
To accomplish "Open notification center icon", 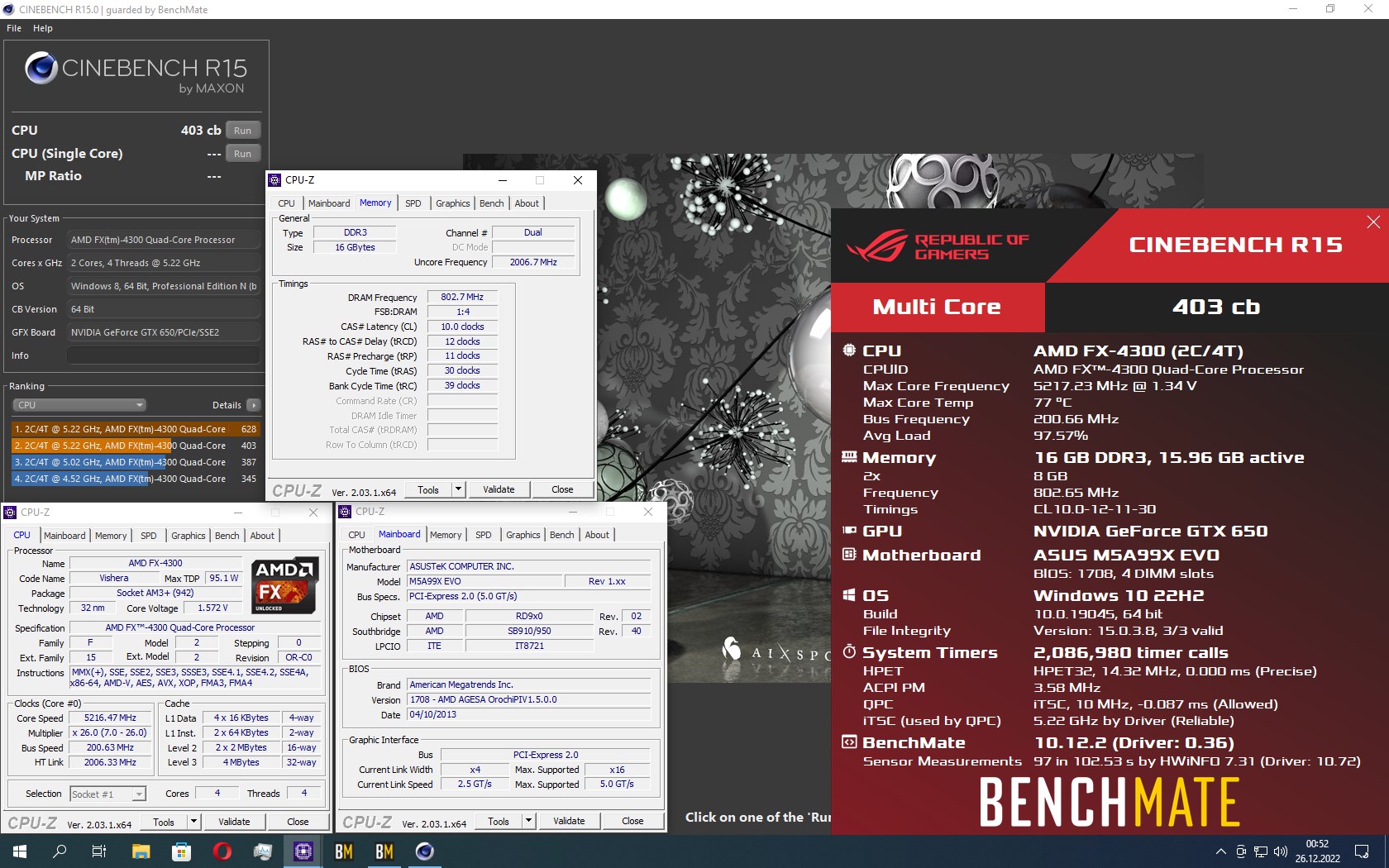I will pos(1362,851).
